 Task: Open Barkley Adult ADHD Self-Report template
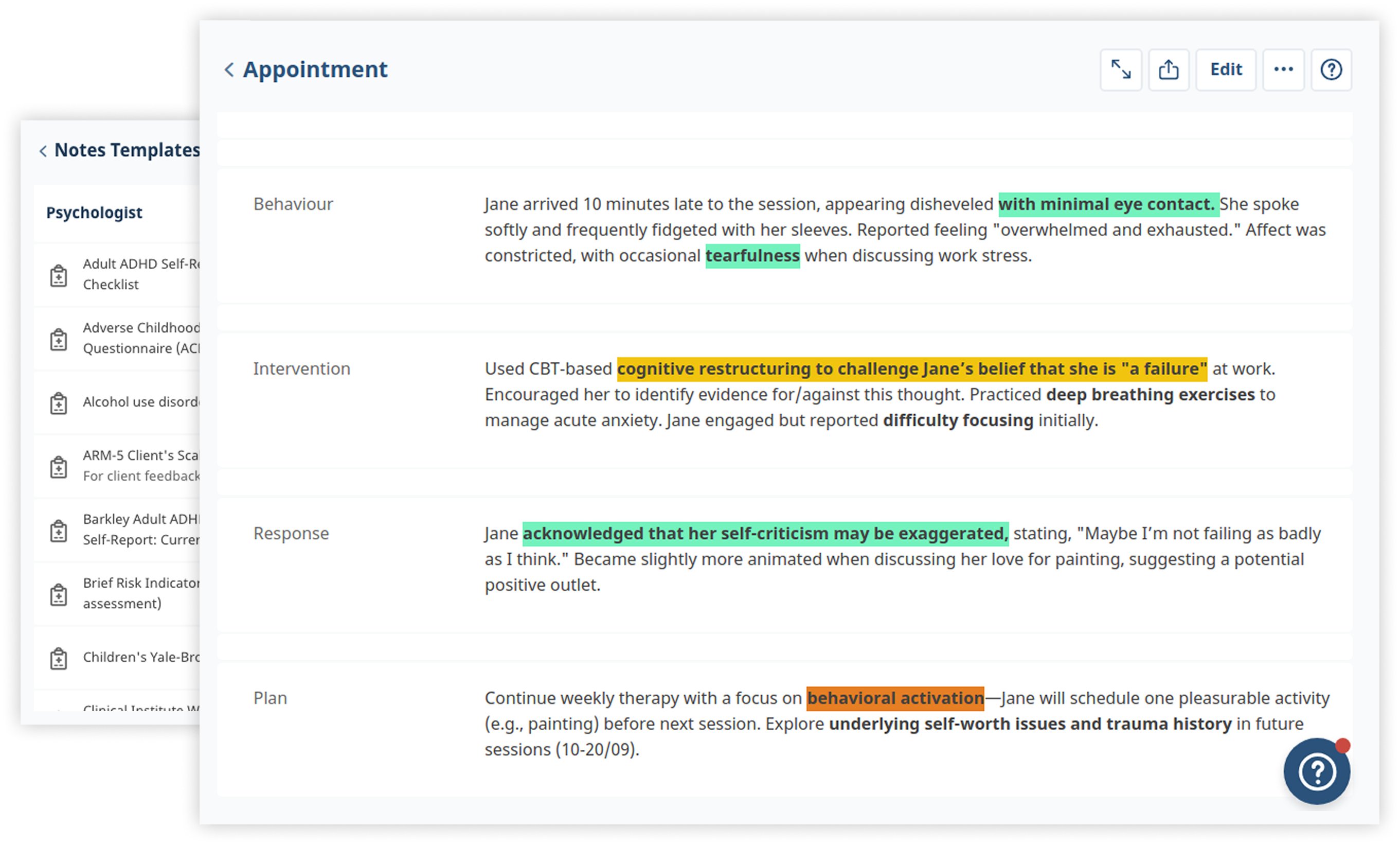[x=141, y=529]
